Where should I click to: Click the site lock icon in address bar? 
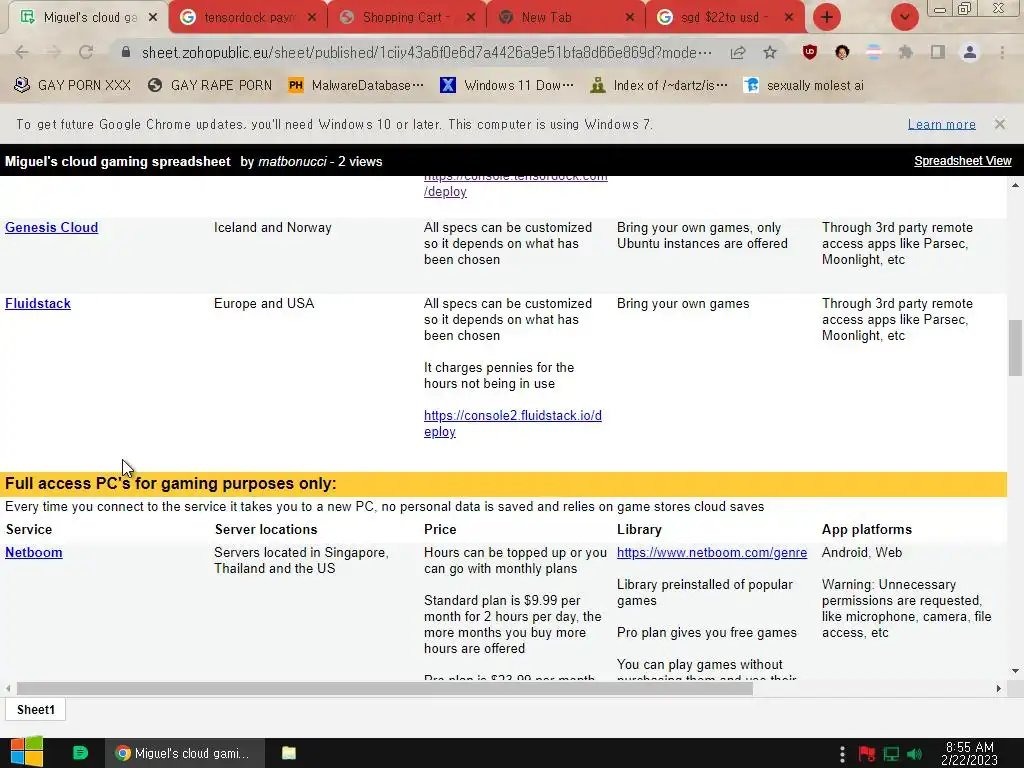126,52
